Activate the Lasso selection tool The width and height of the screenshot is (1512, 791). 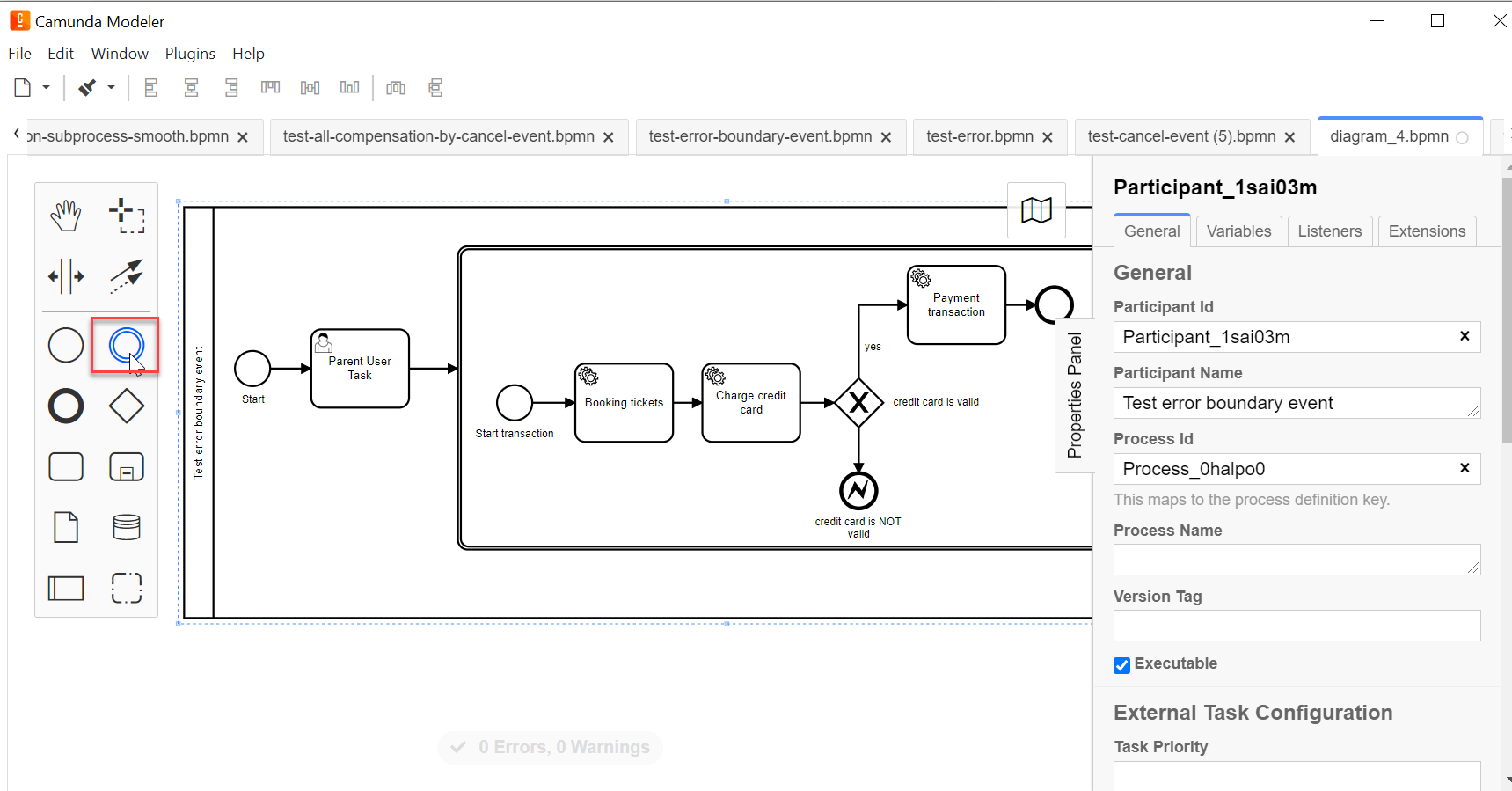pos(127,215)
